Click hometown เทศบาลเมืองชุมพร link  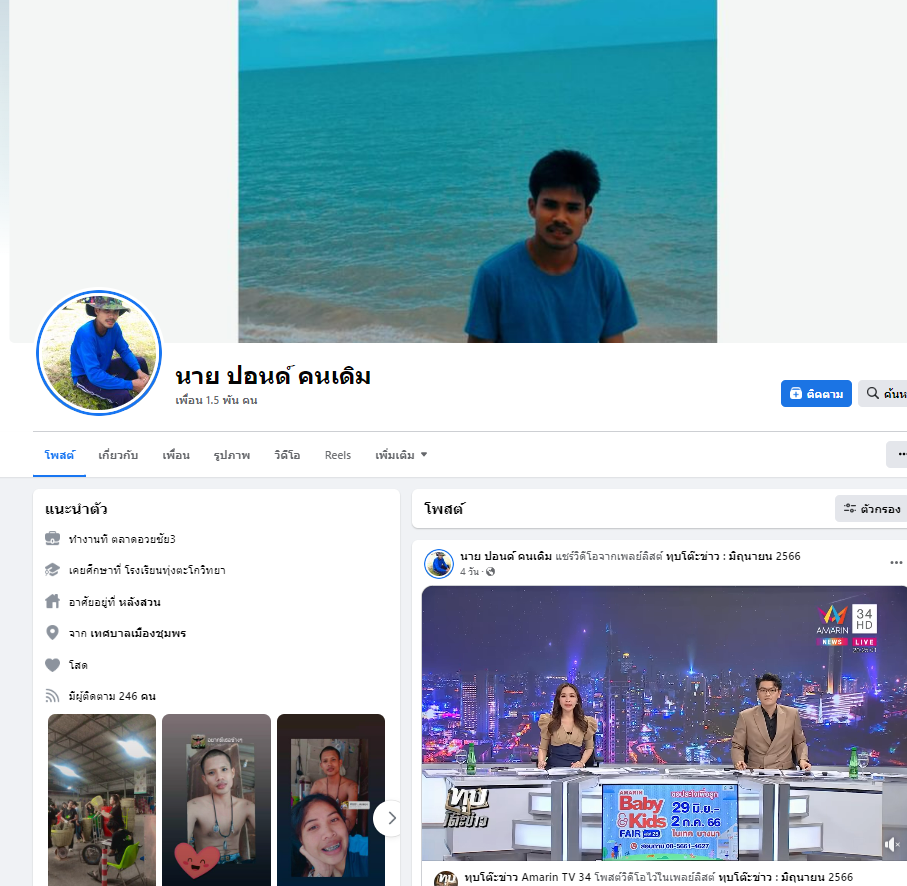click(x=138, y=633)
